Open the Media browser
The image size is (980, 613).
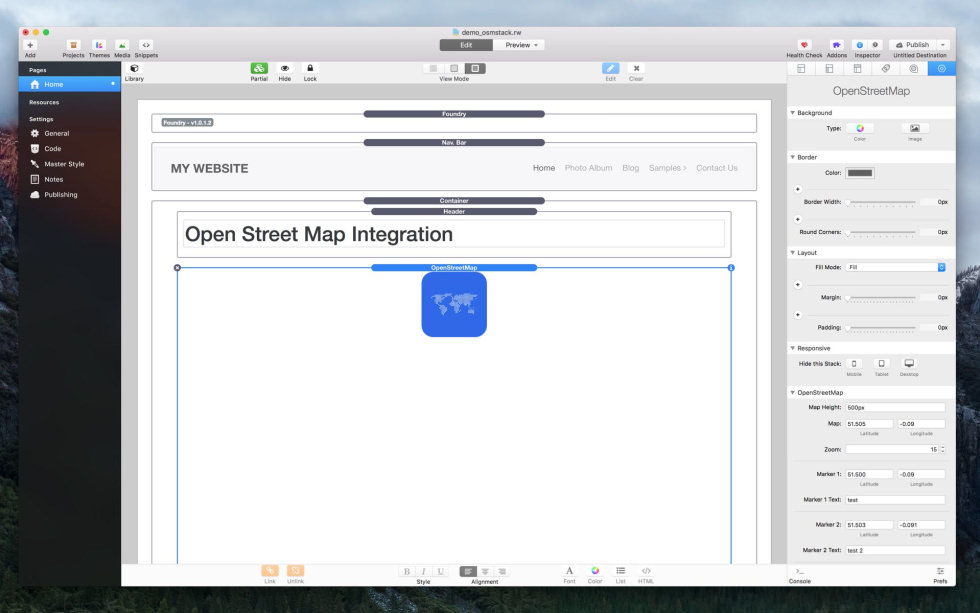pos(122,45)
